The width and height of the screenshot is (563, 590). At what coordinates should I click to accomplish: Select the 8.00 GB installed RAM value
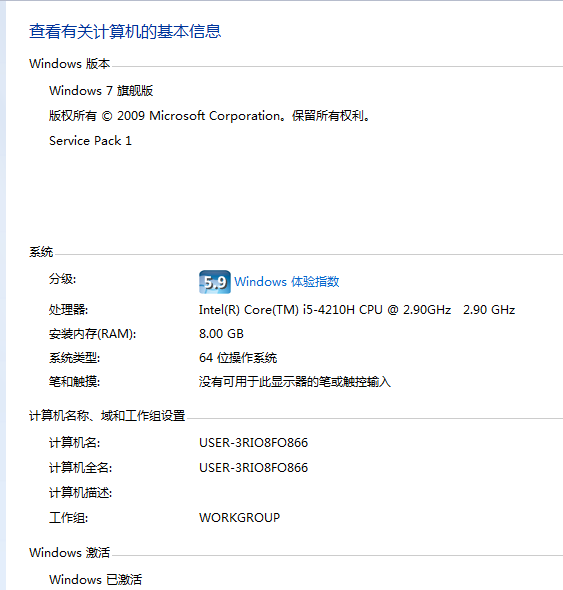click(x=221, y=334)
